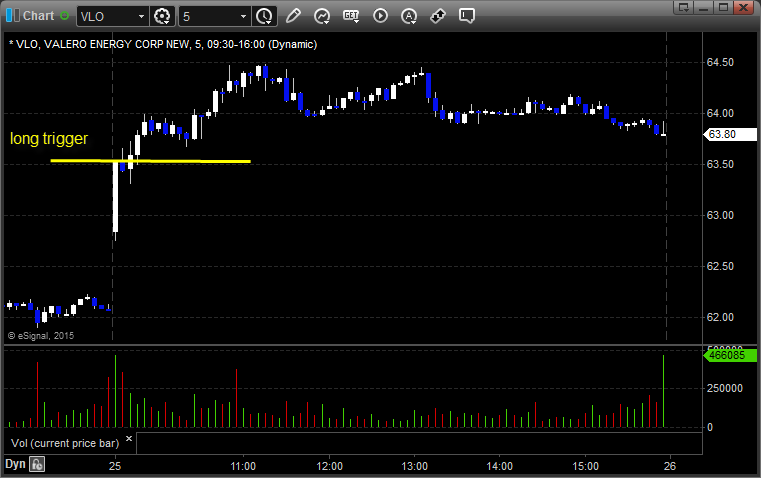Click the date 25 axis label
761x478 pixels.
click(x=115, y=466)
